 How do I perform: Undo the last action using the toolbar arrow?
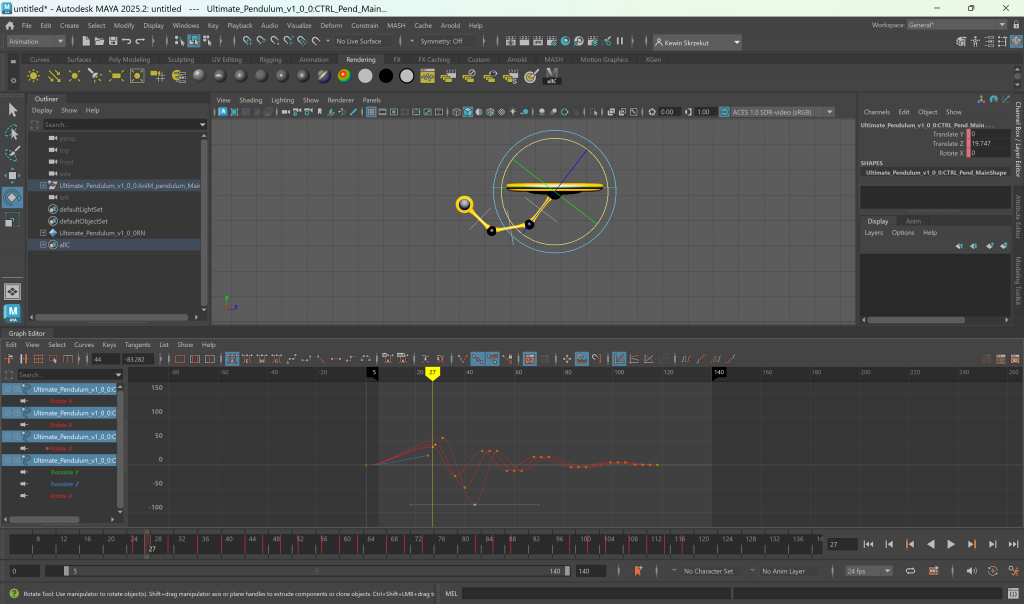[x=126, y=41]
